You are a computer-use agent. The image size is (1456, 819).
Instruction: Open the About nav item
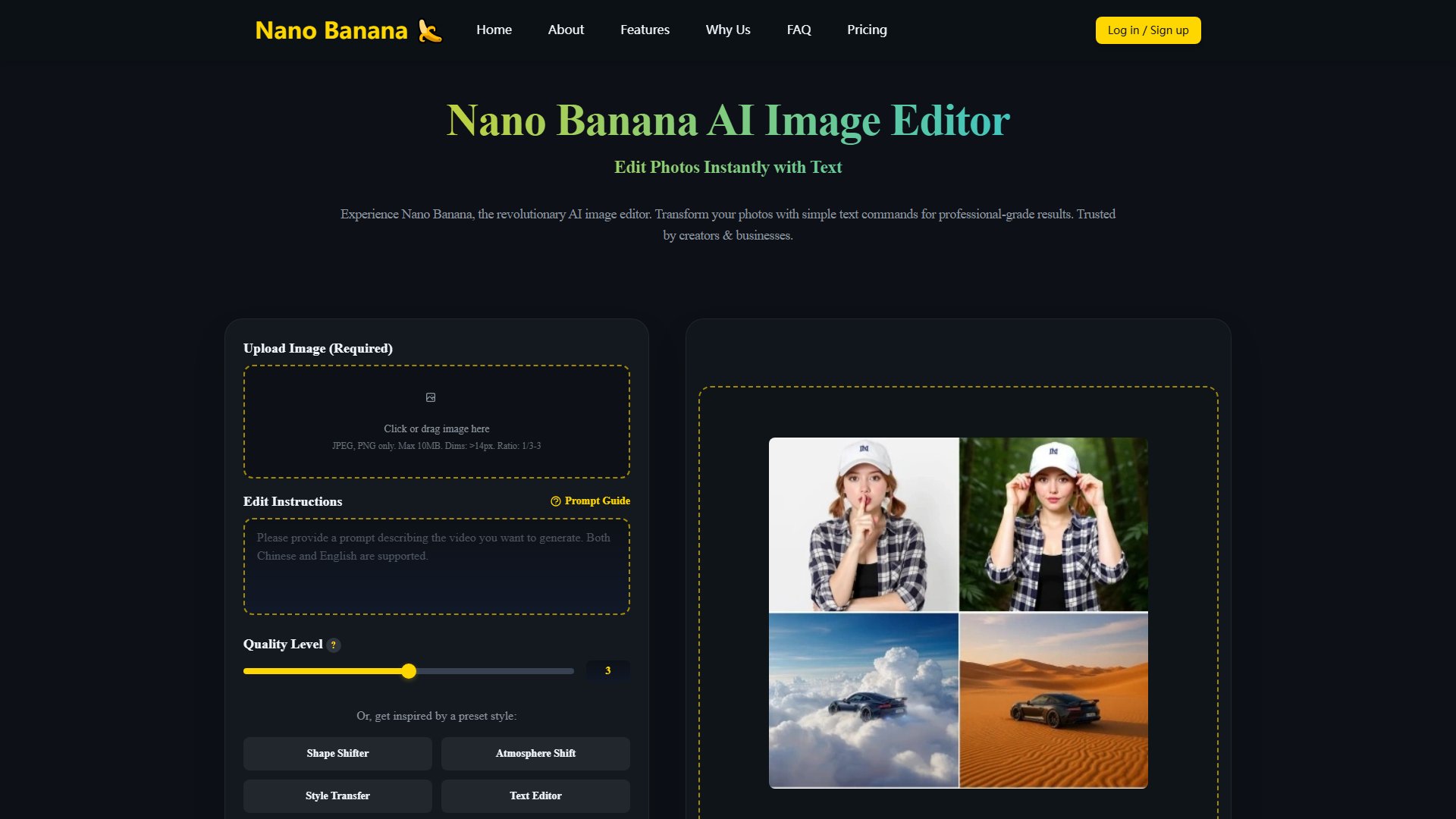pos(566,30)
